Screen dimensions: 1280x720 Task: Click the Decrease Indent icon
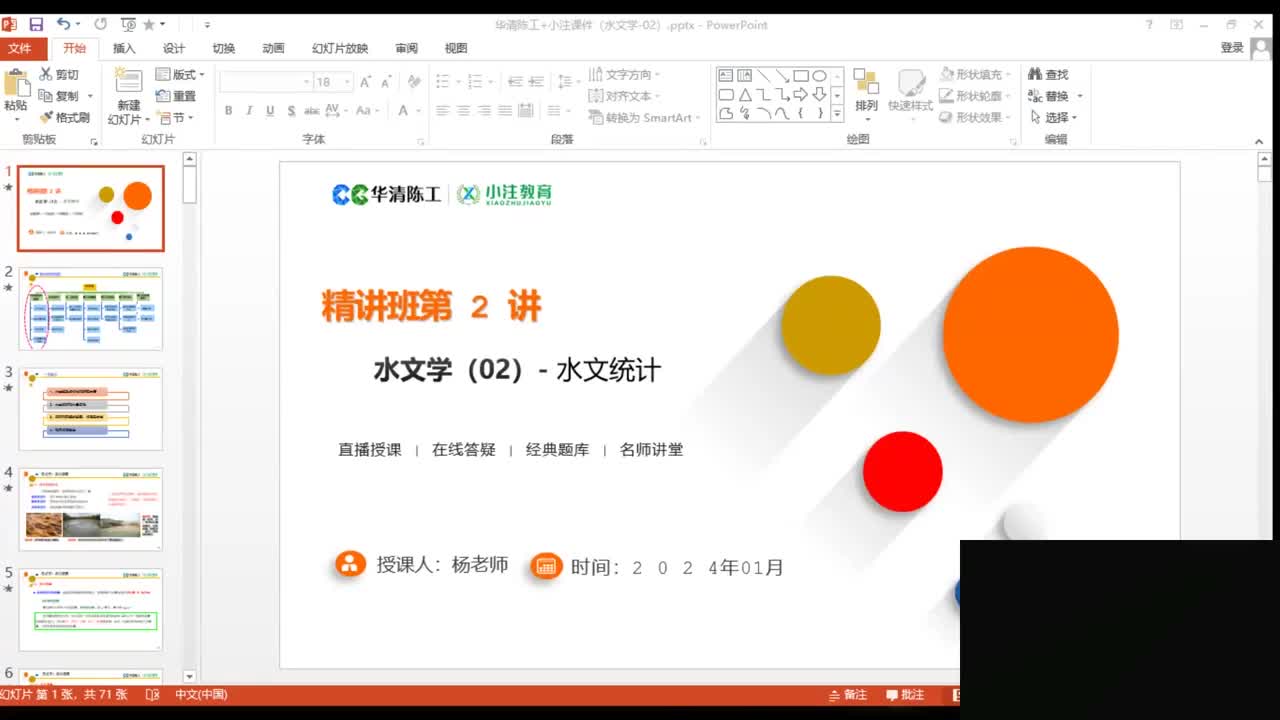[515, 82]
